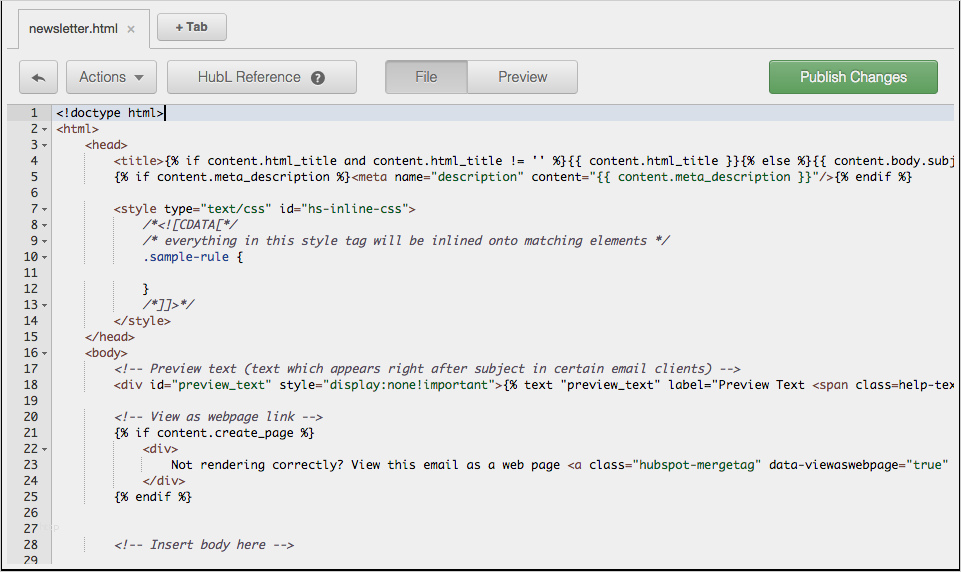Switch to File view

click(x=426, y=77)
